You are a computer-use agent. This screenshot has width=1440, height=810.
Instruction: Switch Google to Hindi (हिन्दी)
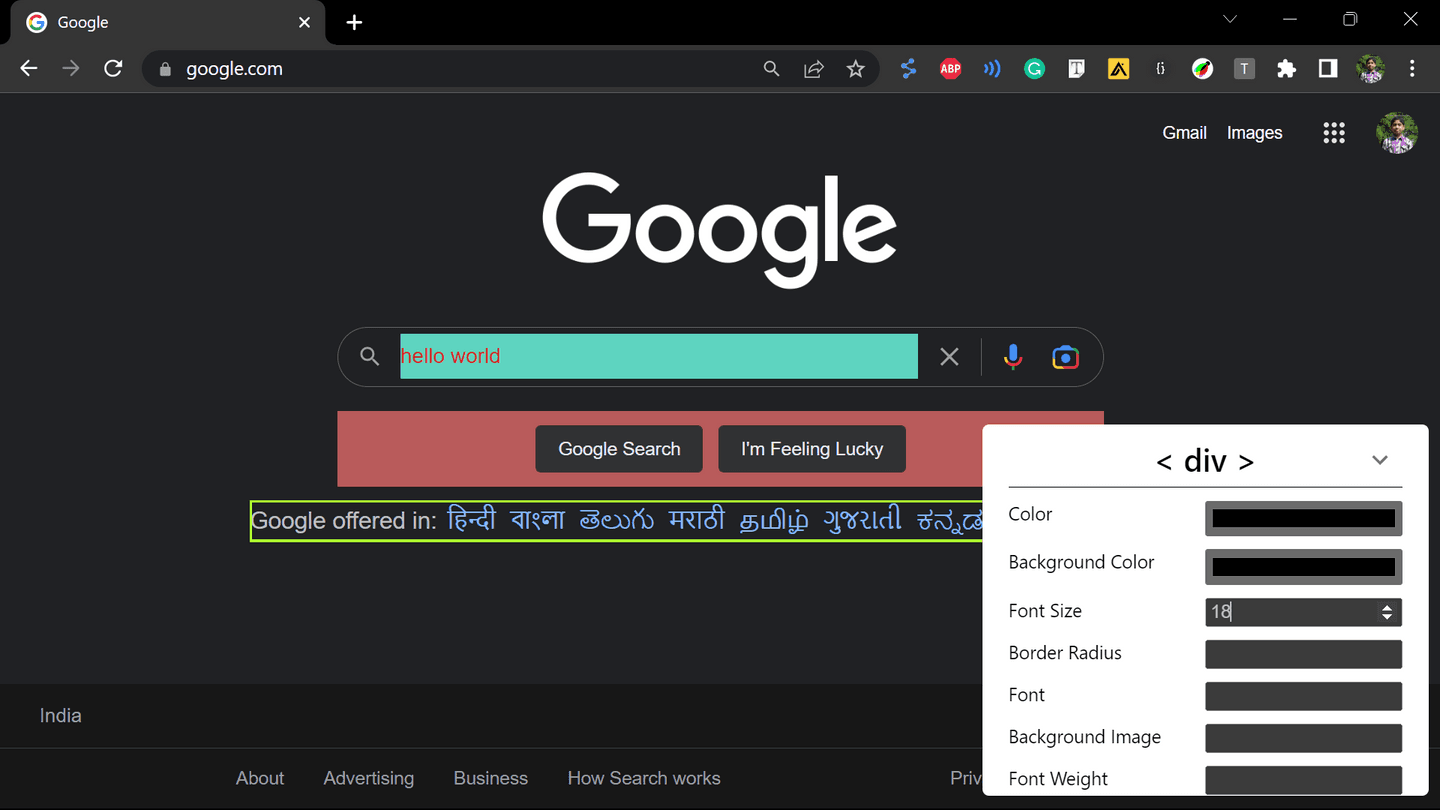pyautogui.click(x=472, y=520)
